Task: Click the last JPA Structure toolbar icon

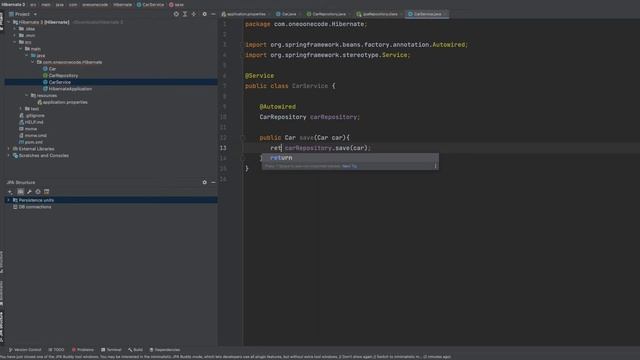Action: click(x=47, y=192)
